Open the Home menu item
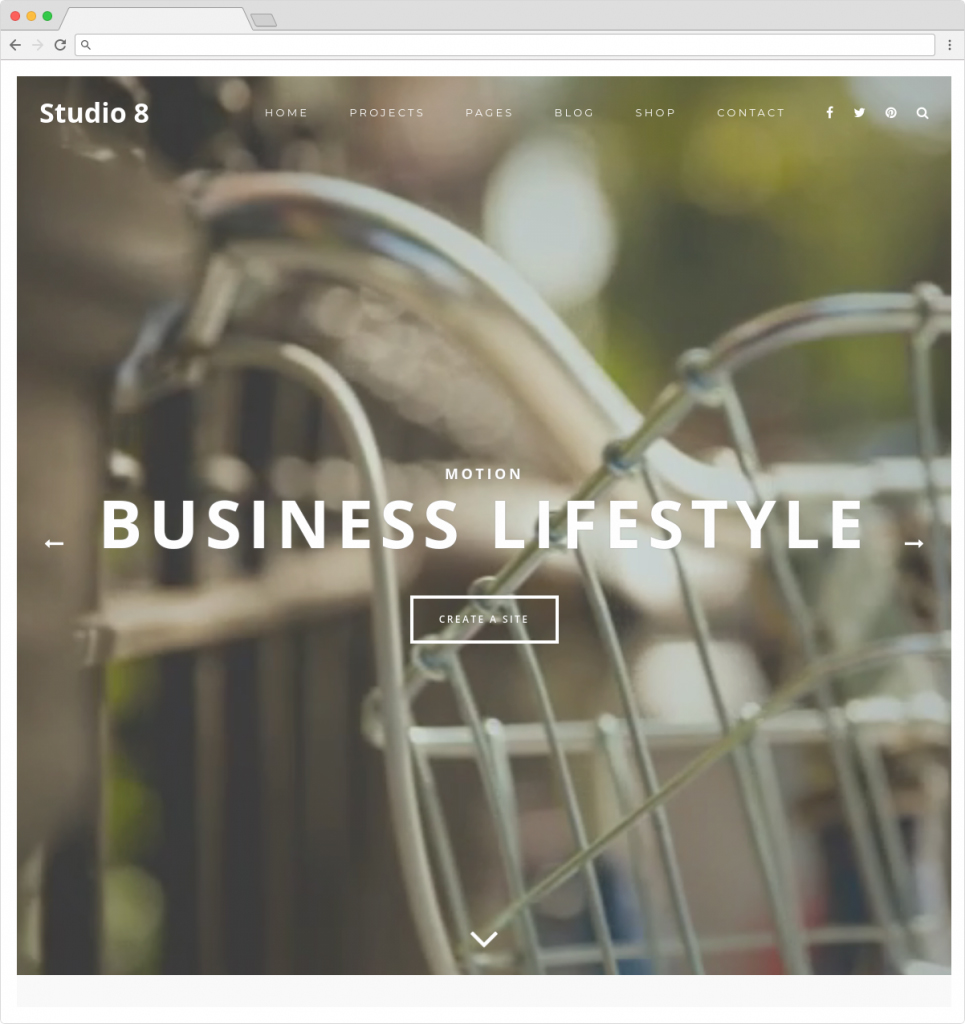 [x=286, y=112]
